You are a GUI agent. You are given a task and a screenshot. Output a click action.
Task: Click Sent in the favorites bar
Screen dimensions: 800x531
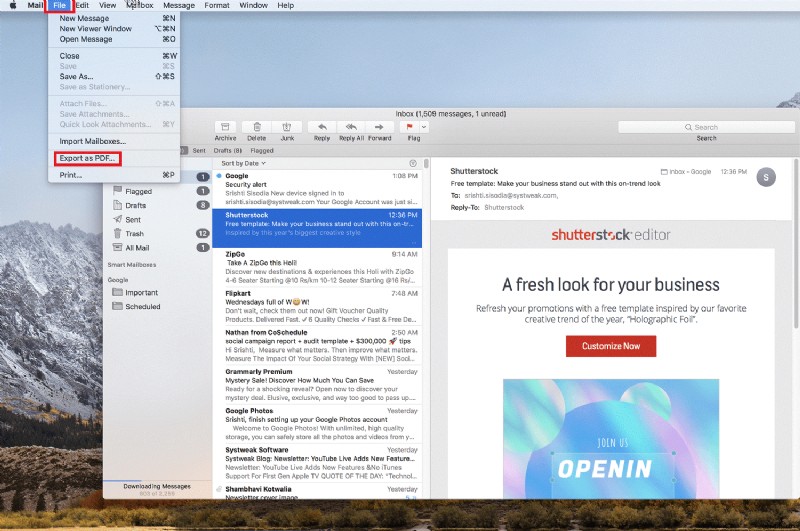pyautogui.click(x=199, y=150)
